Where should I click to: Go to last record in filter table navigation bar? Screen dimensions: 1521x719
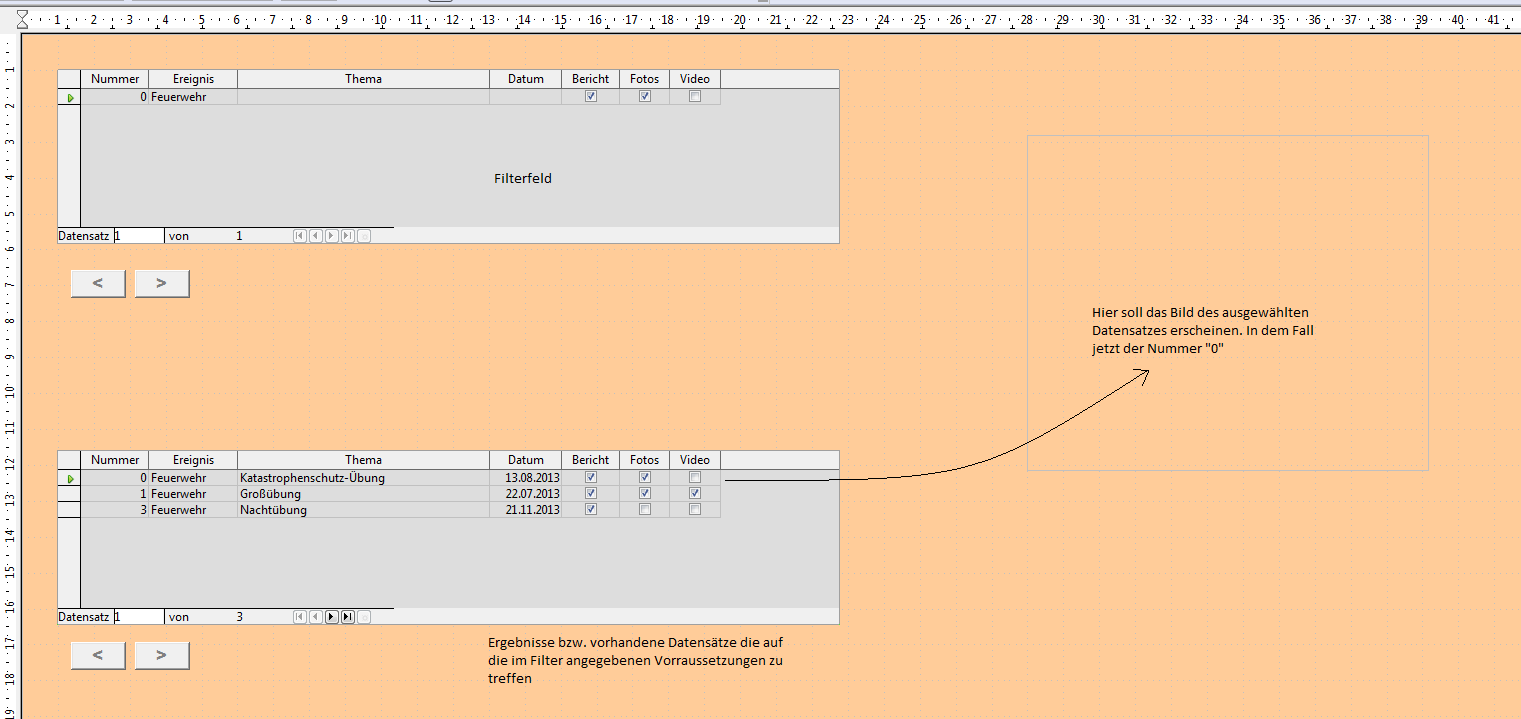pyautogui.click(x=348, y=236)
